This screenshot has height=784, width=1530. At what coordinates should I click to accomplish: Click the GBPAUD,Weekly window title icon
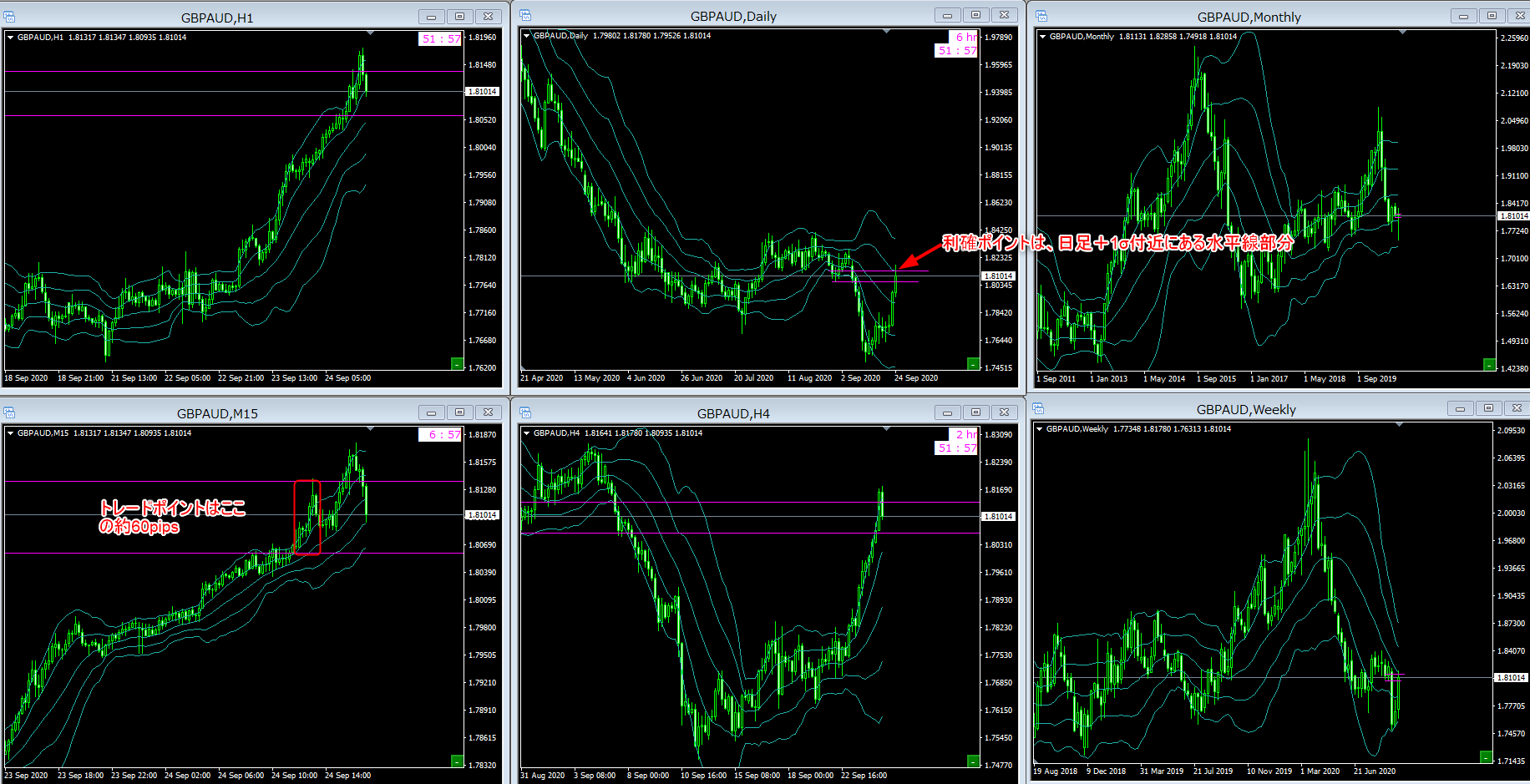(1038, 408)
